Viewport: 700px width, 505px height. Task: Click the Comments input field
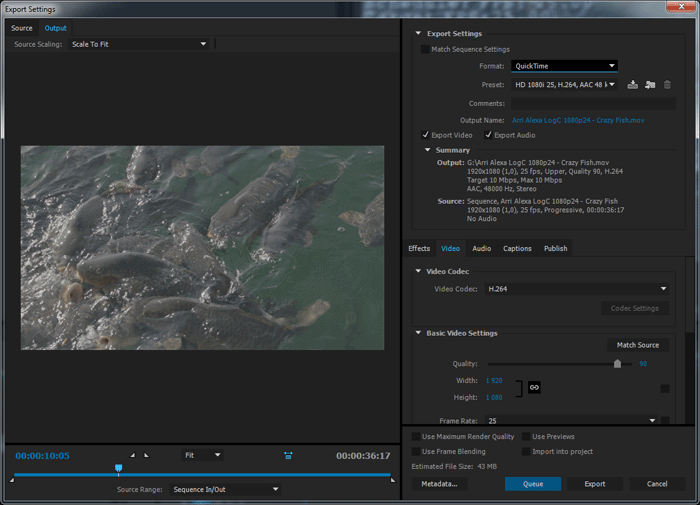[593, 103]
